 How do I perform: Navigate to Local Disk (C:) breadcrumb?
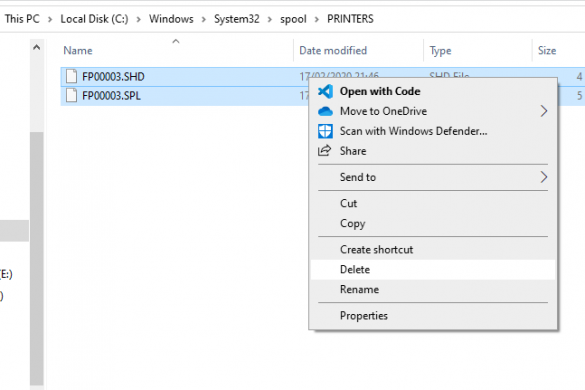[x=94, y=19]
